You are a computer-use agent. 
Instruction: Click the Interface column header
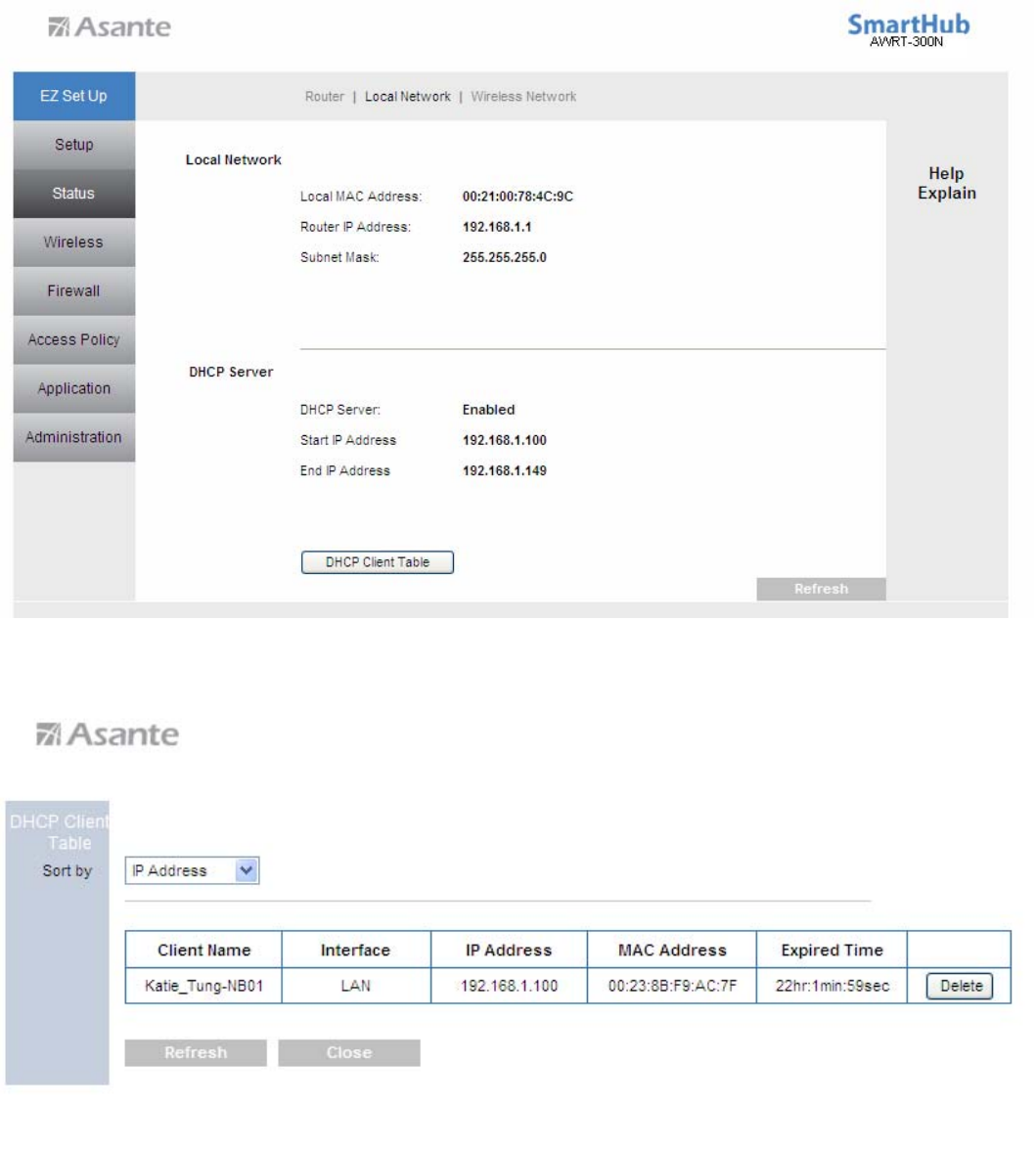coord(356,950)
